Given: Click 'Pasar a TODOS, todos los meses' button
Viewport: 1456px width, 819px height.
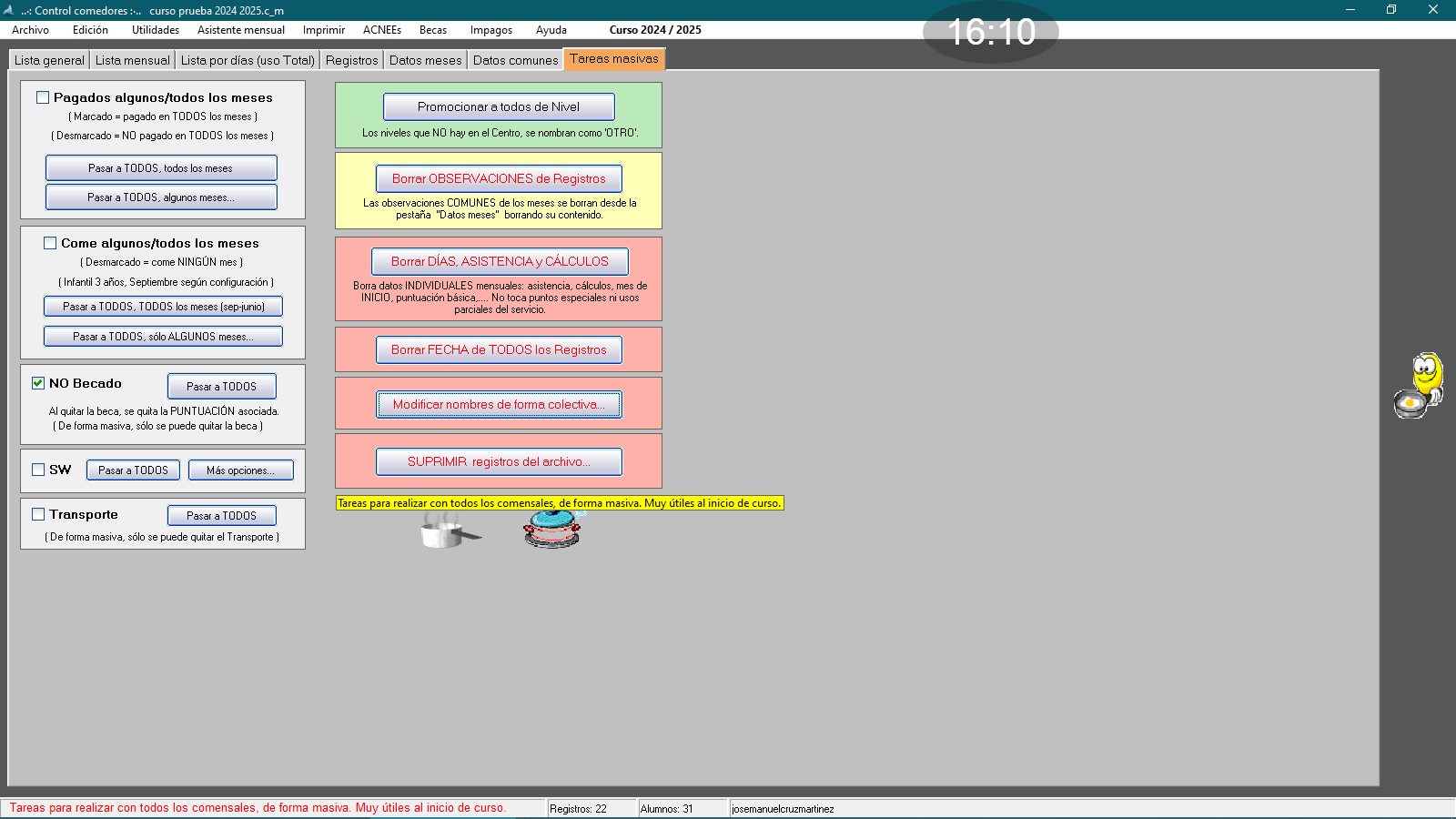Looking at the screenshot, I should point(161,168).
